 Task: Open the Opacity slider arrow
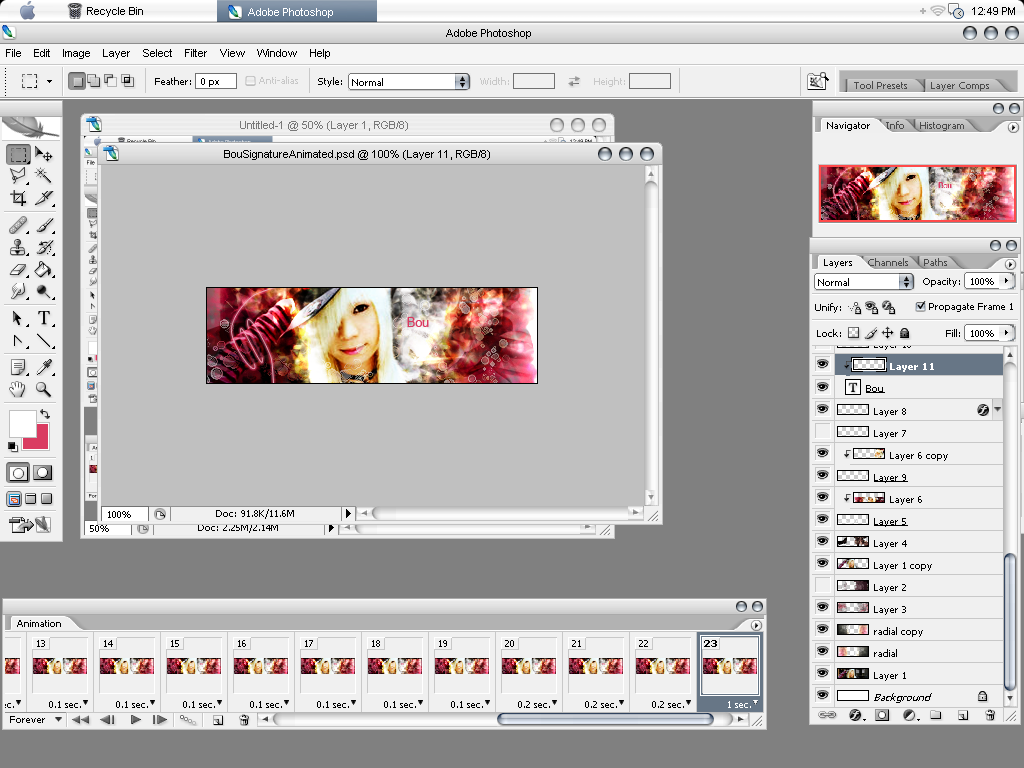coord(1006,281)
